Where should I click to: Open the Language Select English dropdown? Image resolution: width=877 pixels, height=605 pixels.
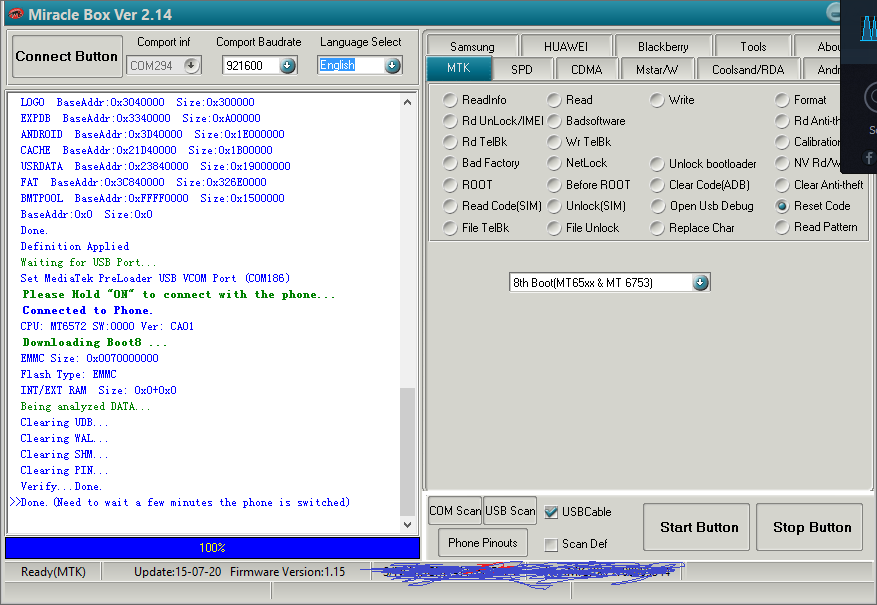pos(393,65)
